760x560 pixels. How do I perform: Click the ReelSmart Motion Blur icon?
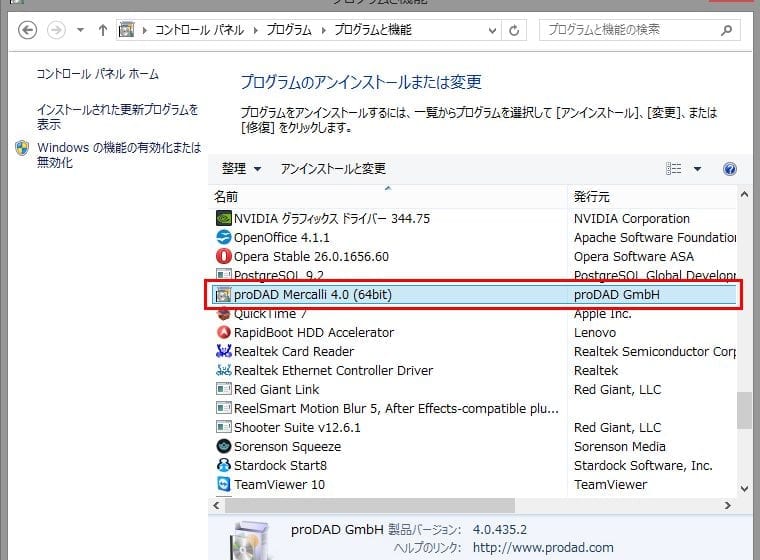[223, 408]
